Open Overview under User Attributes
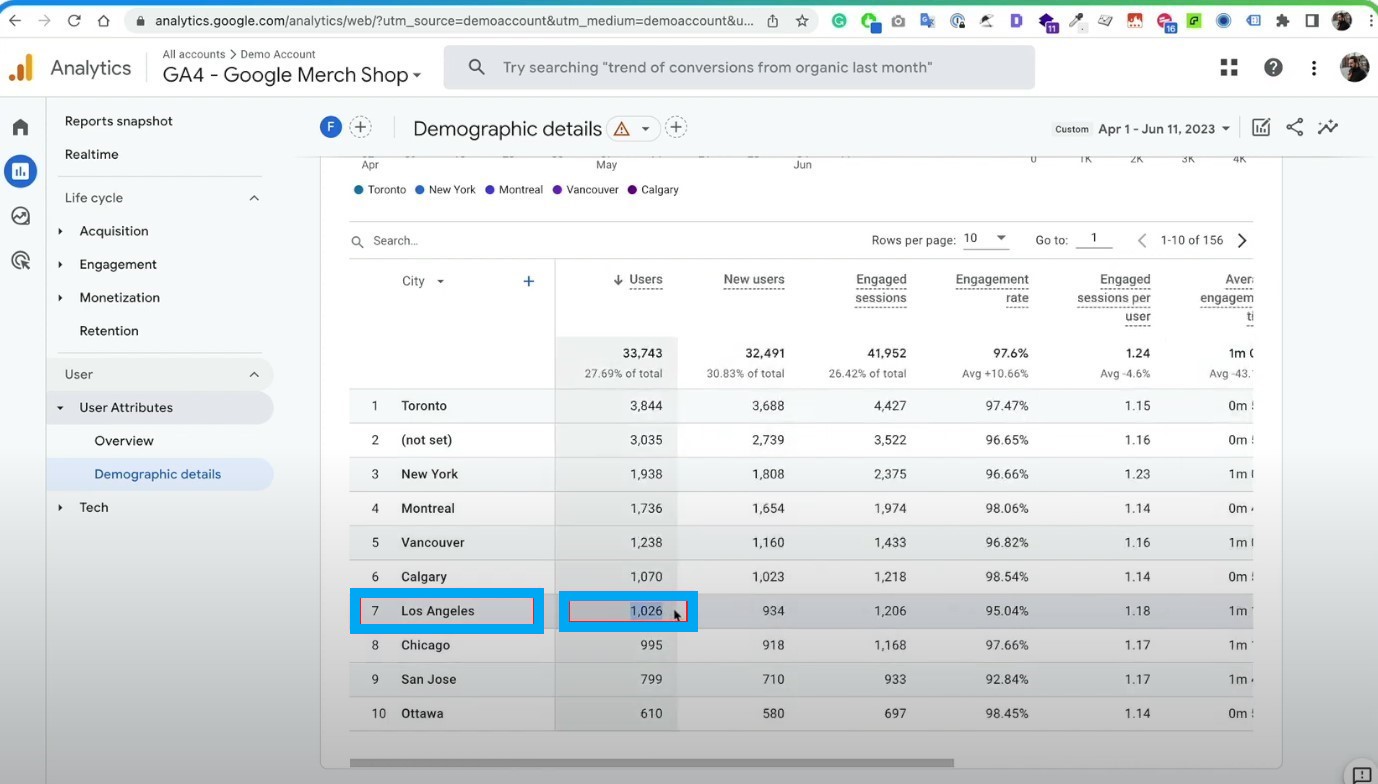 (123, 441)
